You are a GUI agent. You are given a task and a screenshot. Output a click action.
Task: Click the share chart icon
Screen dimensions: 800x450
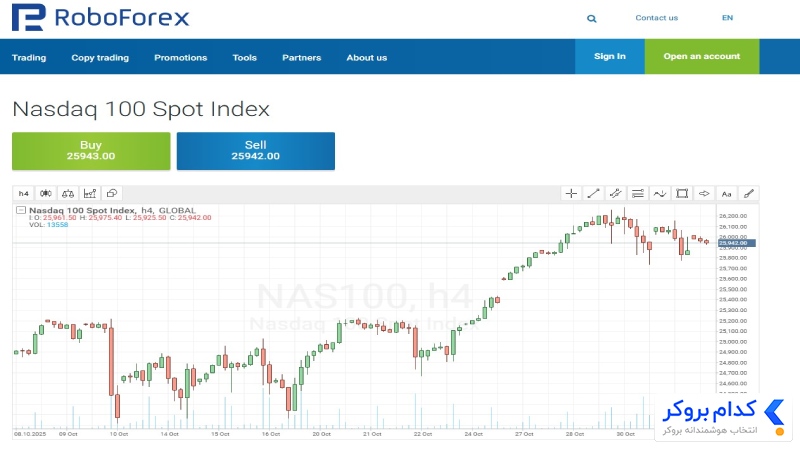112,193
